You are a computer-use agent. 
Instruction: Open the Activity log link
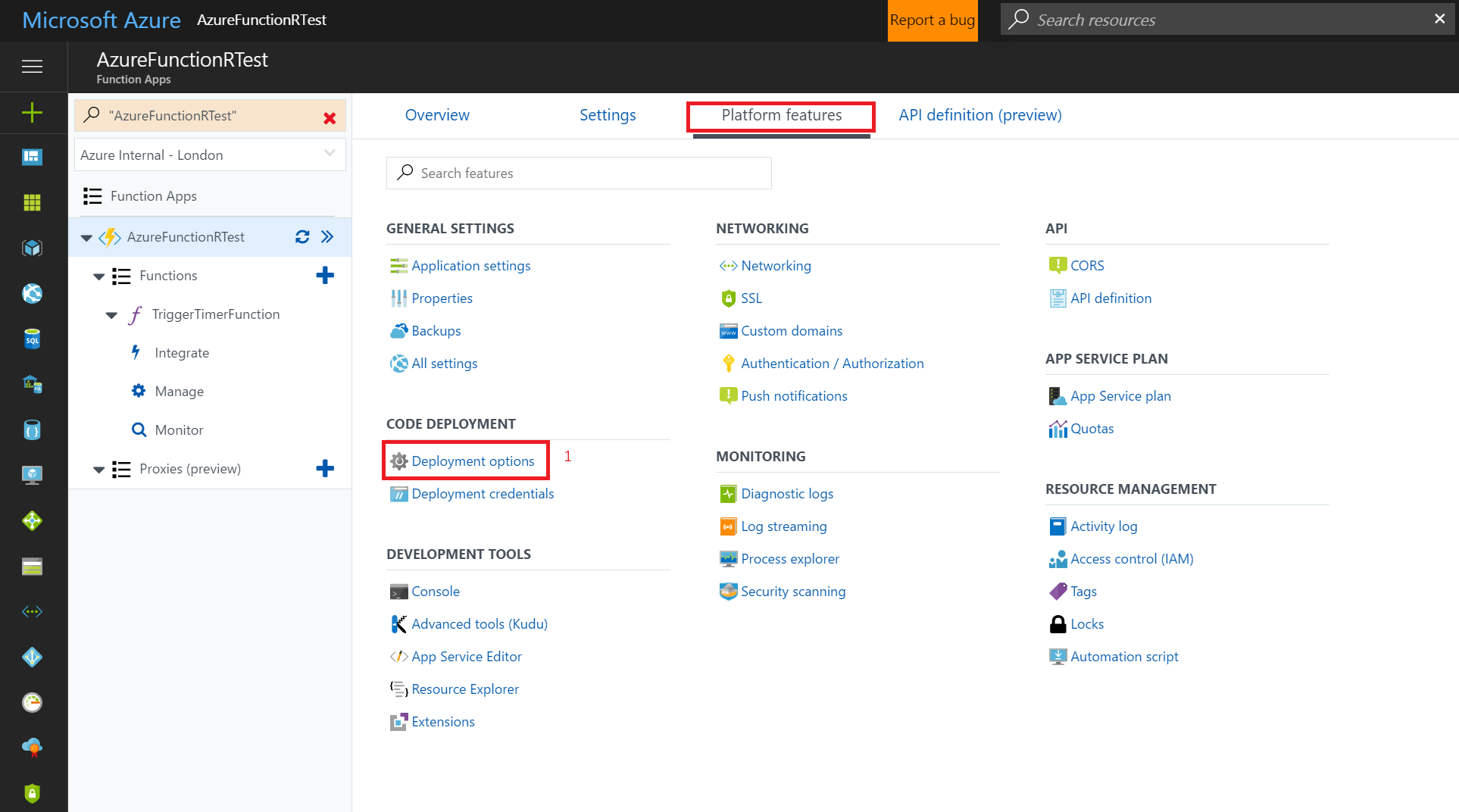coord(1104,526)
